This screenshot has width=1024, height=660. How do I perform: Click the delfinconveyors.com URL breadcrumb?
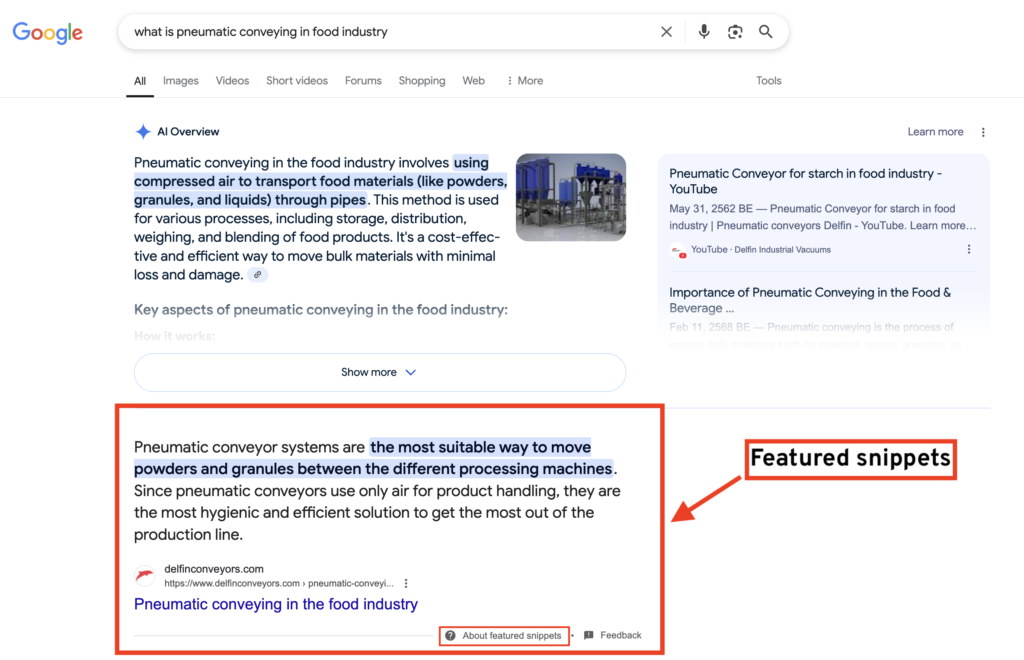tap(279, 583)
